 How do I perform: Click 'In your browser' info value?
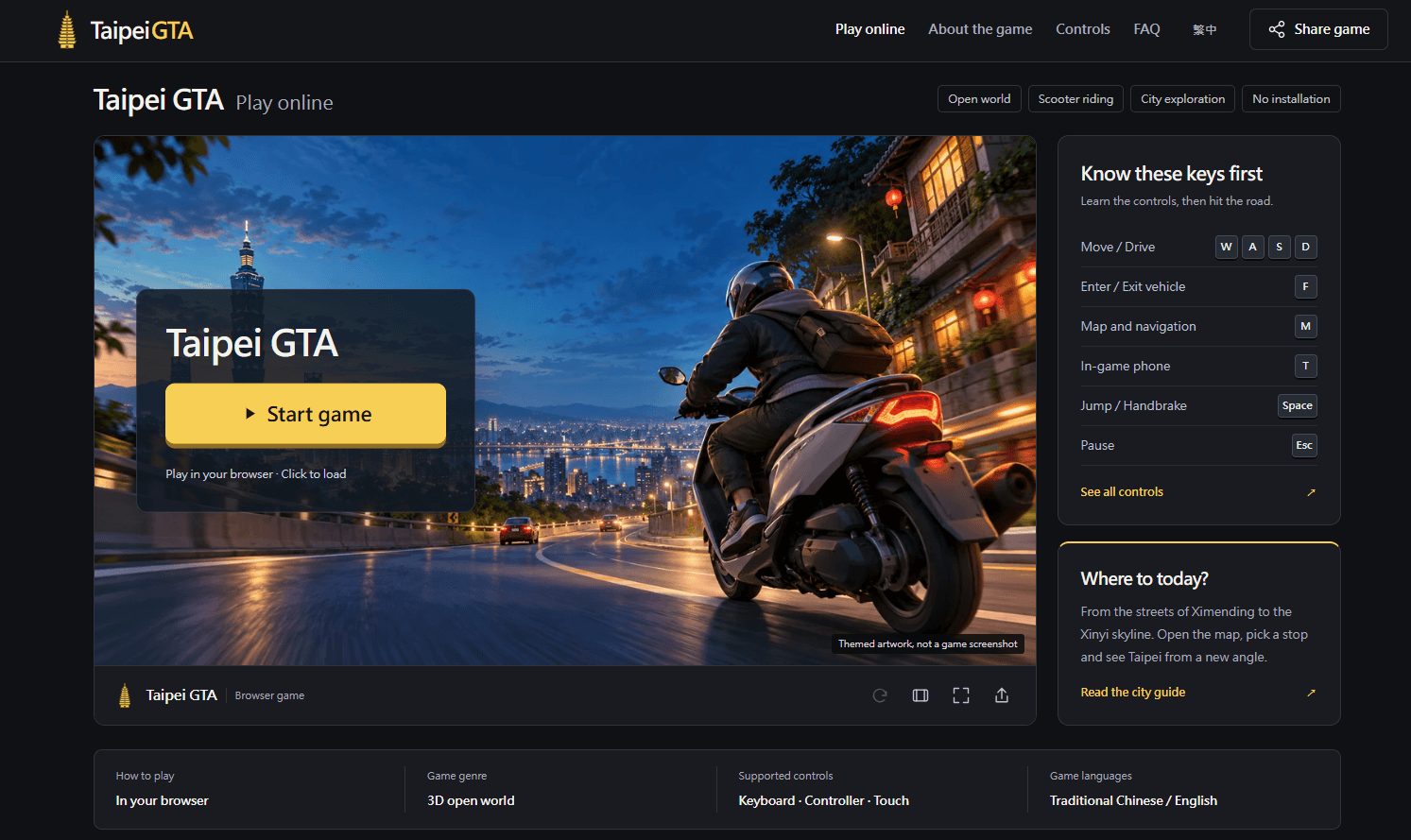tap(162, 800)
